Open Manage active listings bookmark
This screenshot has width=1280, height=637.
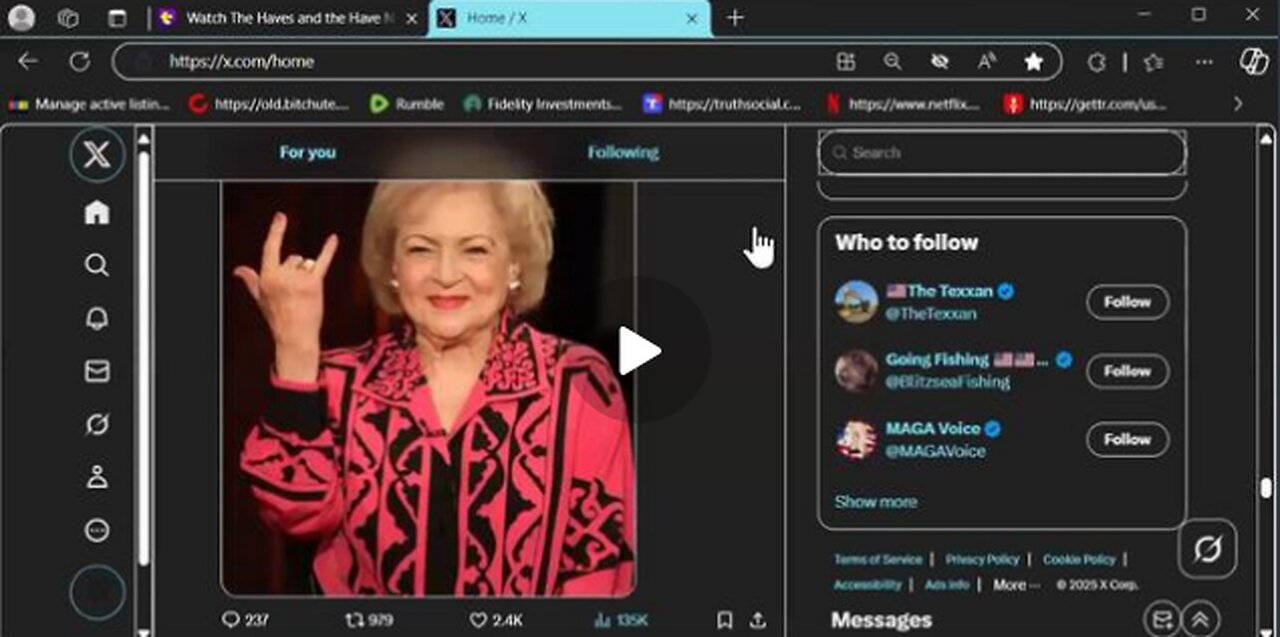[x=90, y=104]
